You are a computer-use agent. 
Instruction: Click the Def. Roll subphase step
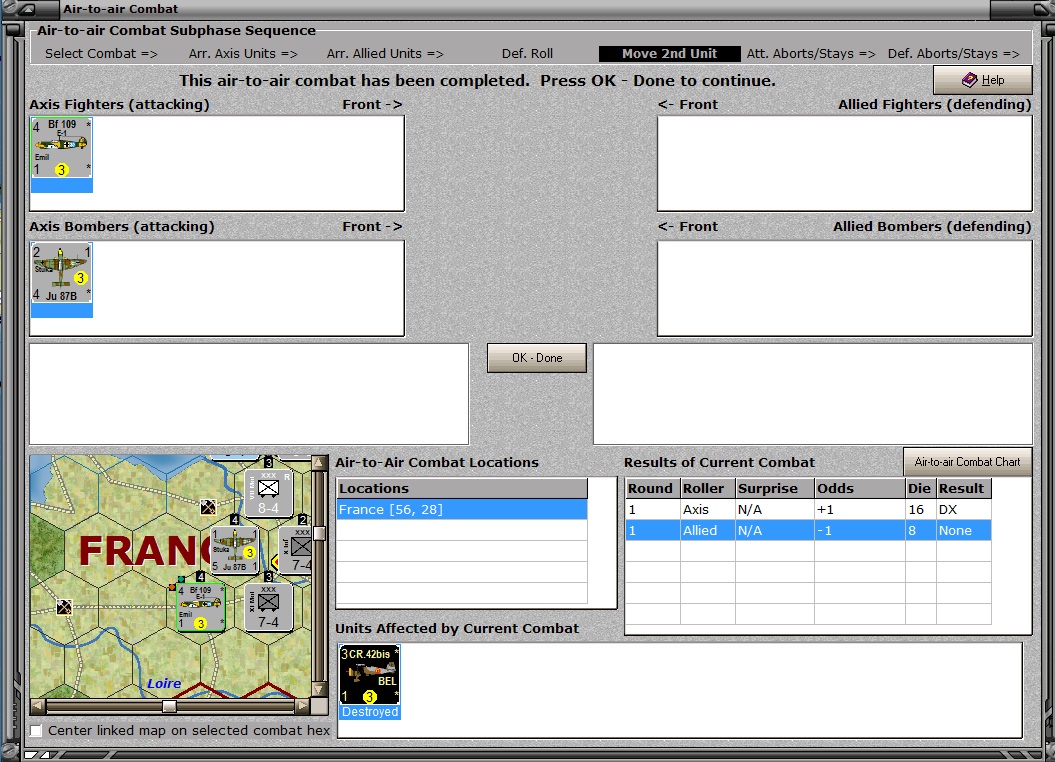tap(528, 54)
